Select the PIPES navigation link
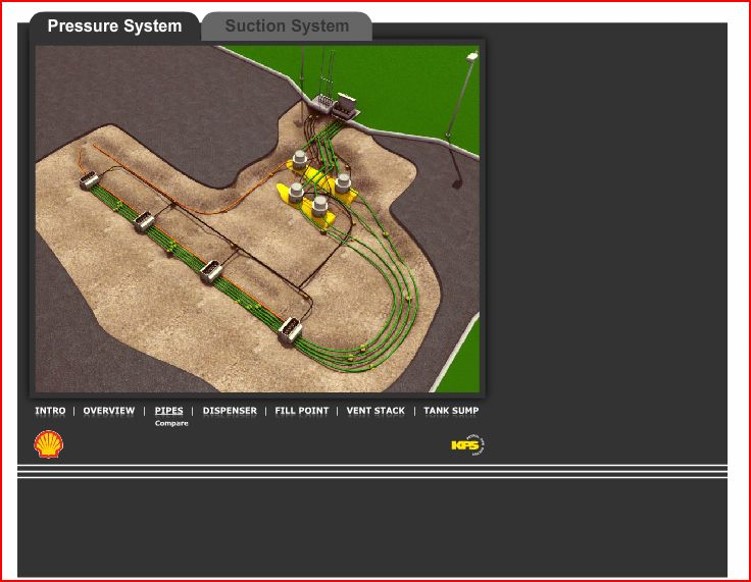Viewport: 751px width, 582px height. [x=169, y=411]
